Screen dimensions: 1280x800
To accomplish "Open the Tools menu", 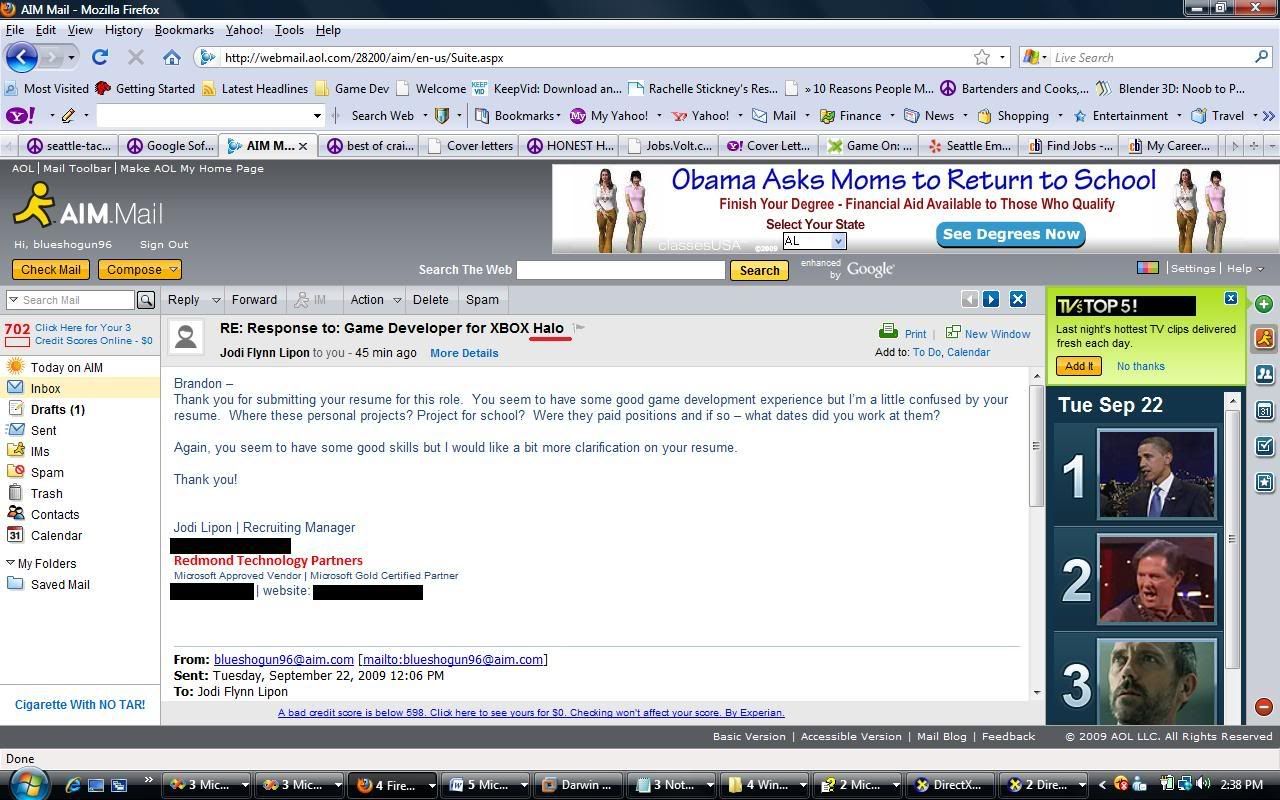I will point(289,30).
